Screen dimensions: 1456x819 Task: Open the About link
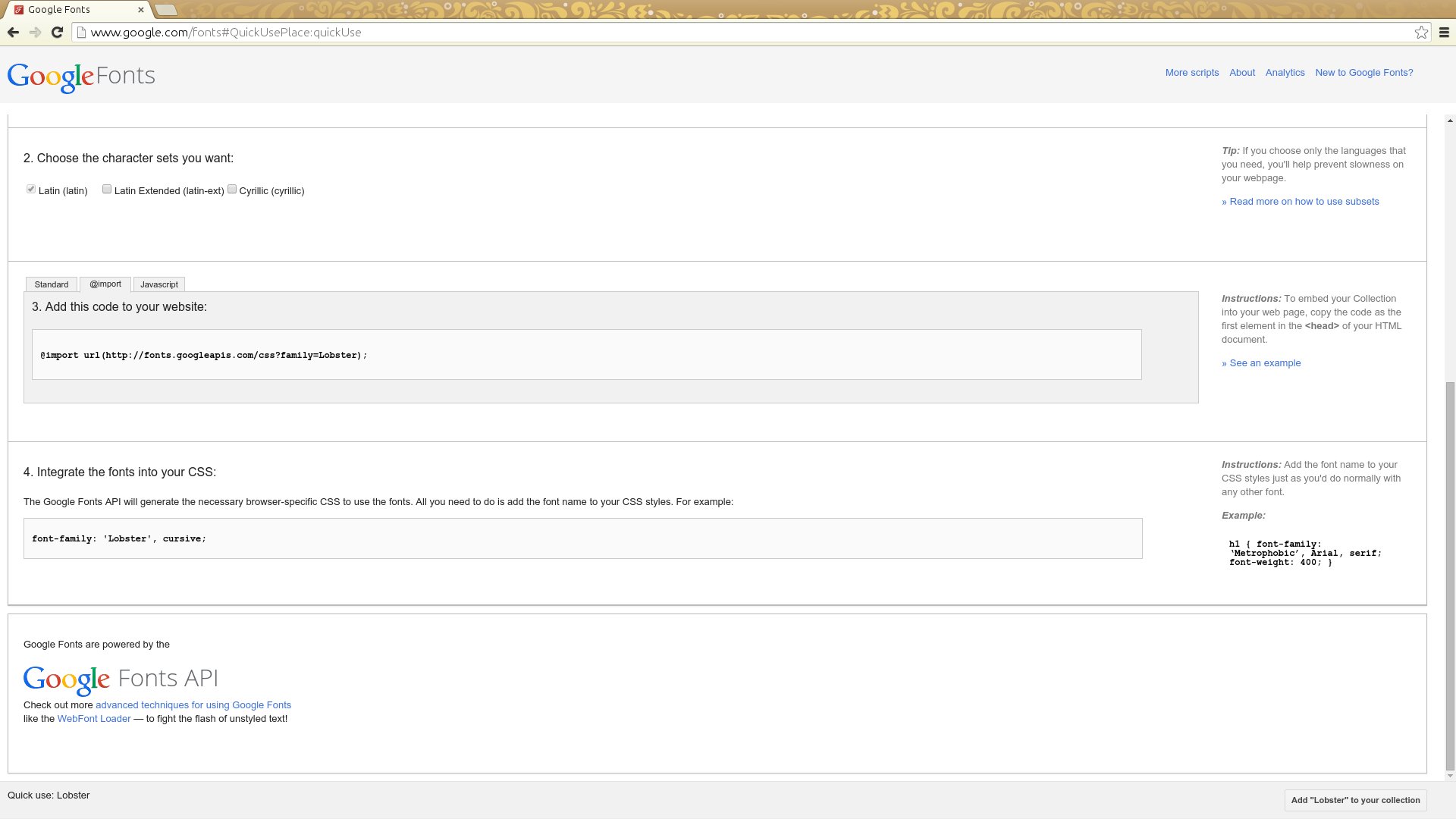(1242, 73)
